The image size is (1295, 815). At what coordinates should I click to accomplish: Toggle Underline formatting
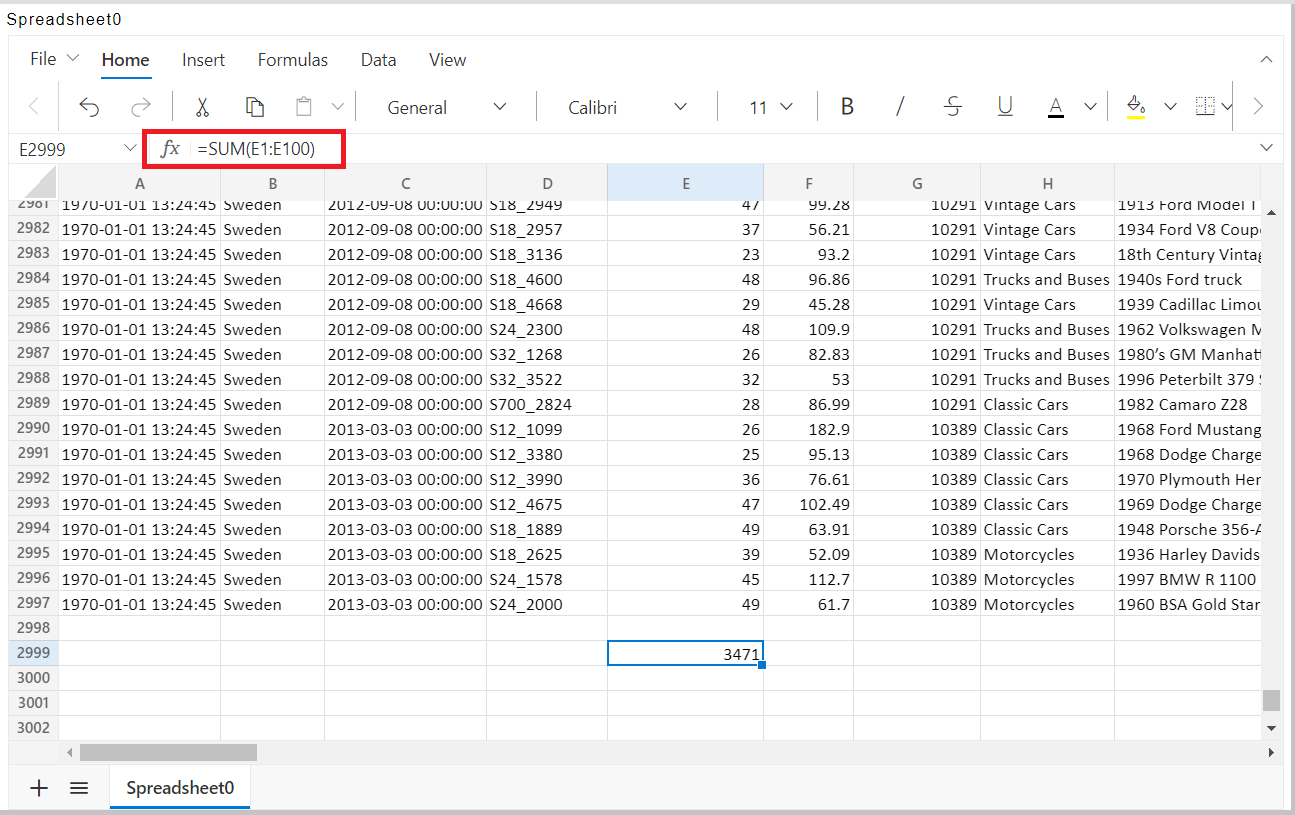1005,107
